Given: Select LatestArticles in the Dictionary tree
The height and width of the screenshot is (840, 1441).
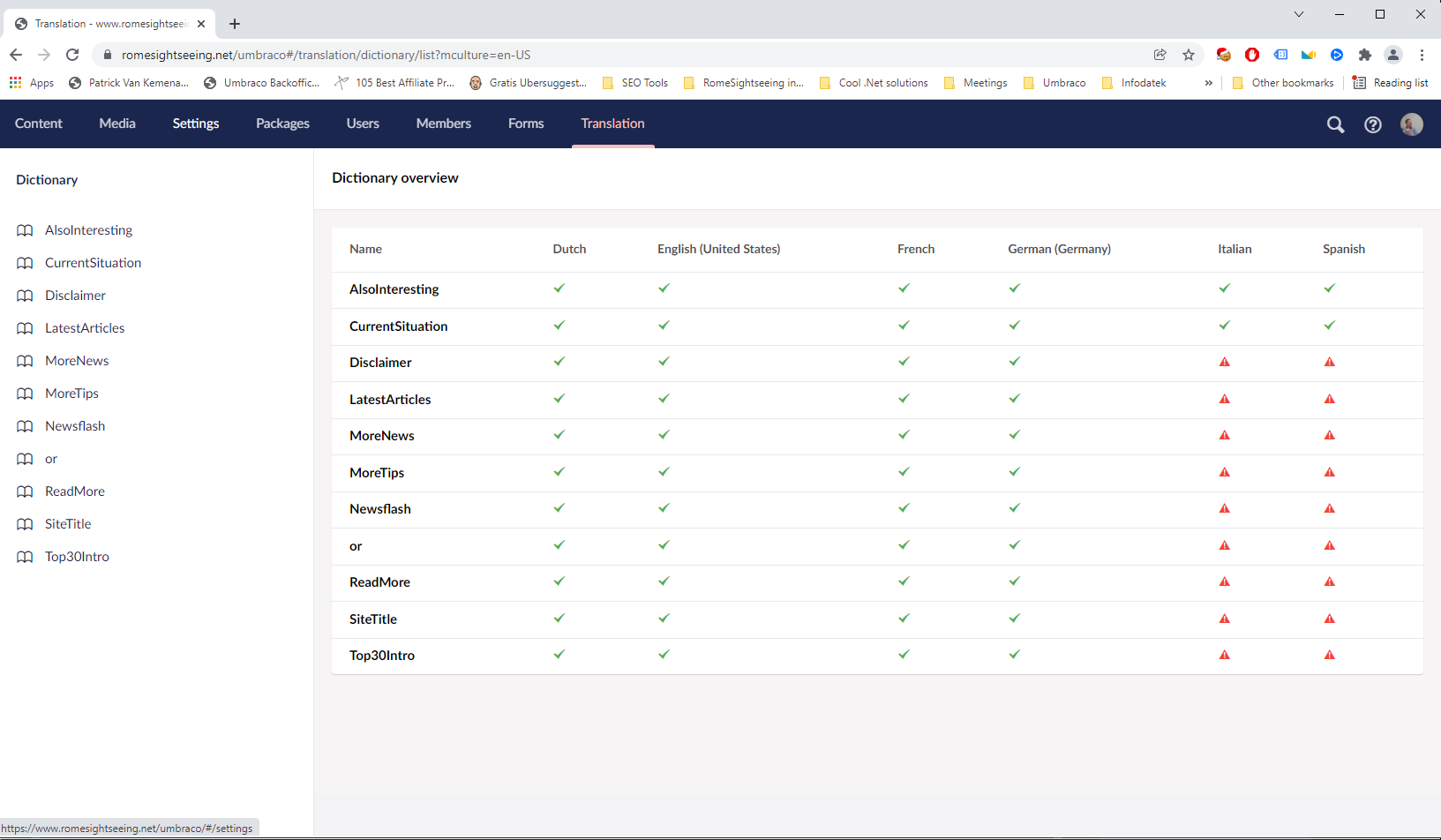Looking at the screenshot, I should 85,328.
